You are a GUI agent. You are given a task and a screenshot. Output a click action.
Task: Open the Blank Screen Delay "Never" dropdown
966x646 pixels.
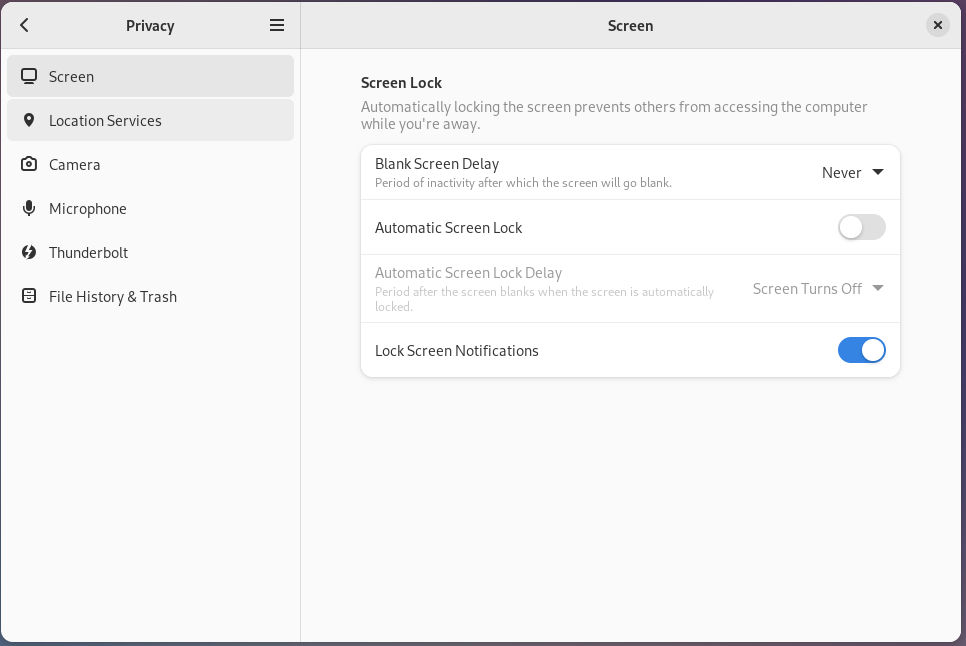point(852,173)
